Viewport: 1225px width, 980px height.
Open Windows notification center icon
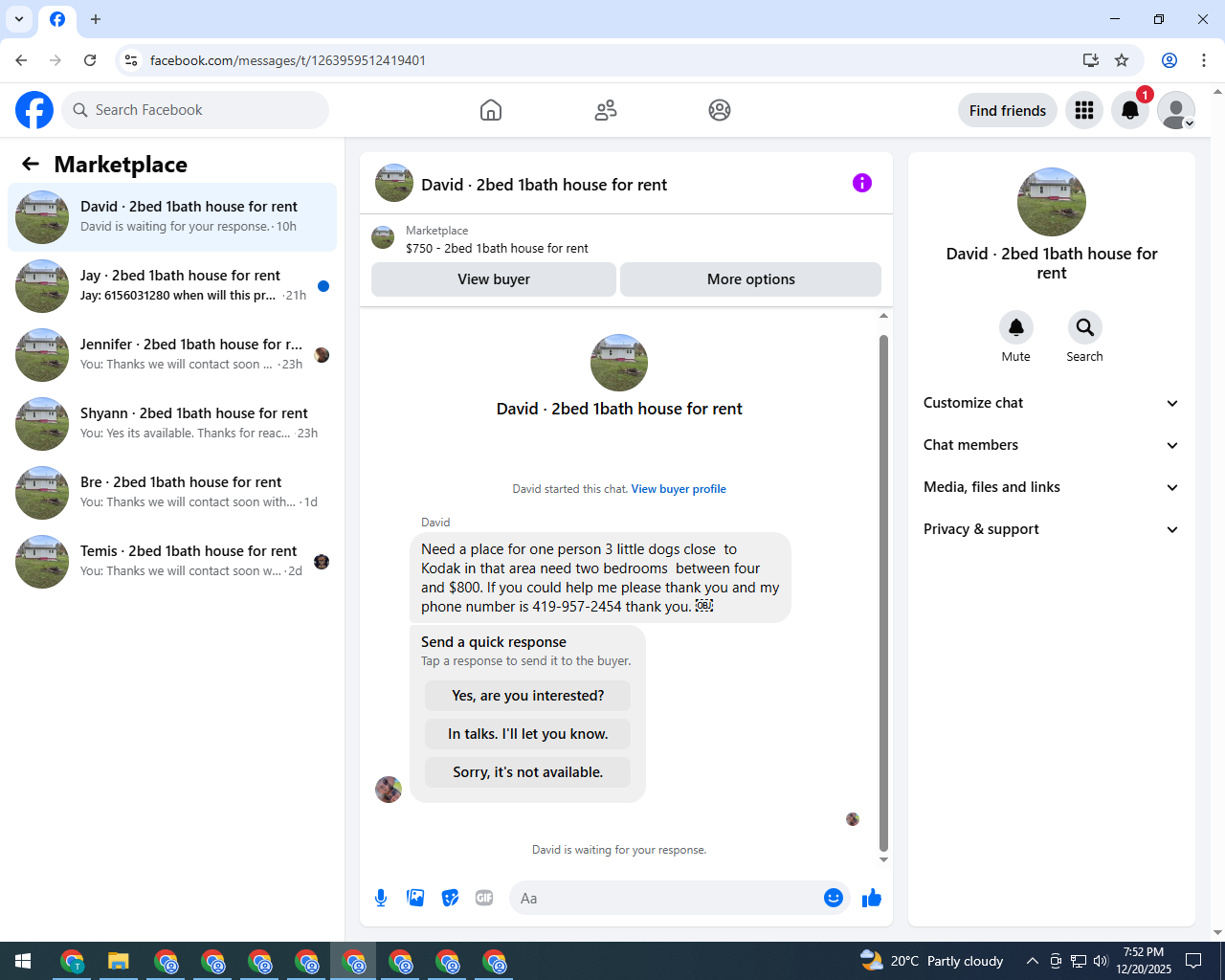tap(1193, 961)
